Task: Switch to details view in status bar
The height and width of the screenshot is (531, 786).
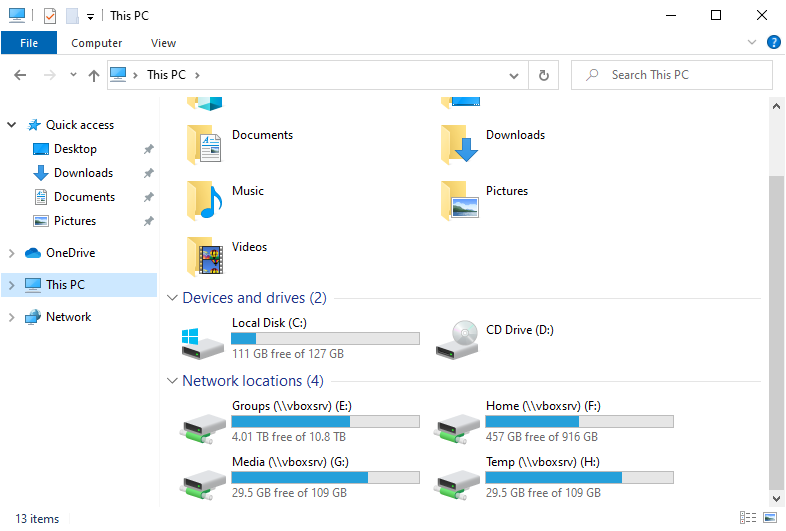Action: point(748,518)
